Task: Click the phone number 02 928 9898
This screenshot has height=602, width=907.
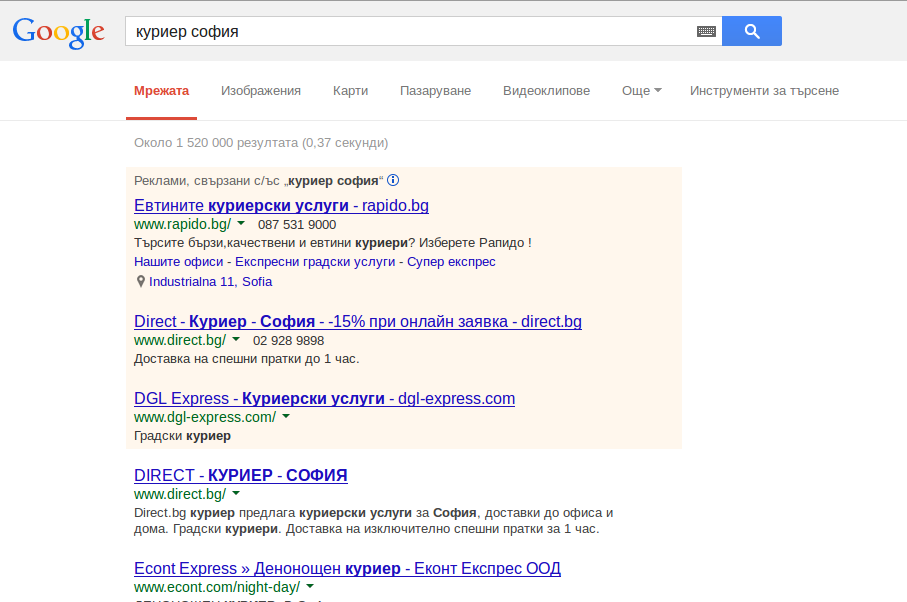Action: 288,341
